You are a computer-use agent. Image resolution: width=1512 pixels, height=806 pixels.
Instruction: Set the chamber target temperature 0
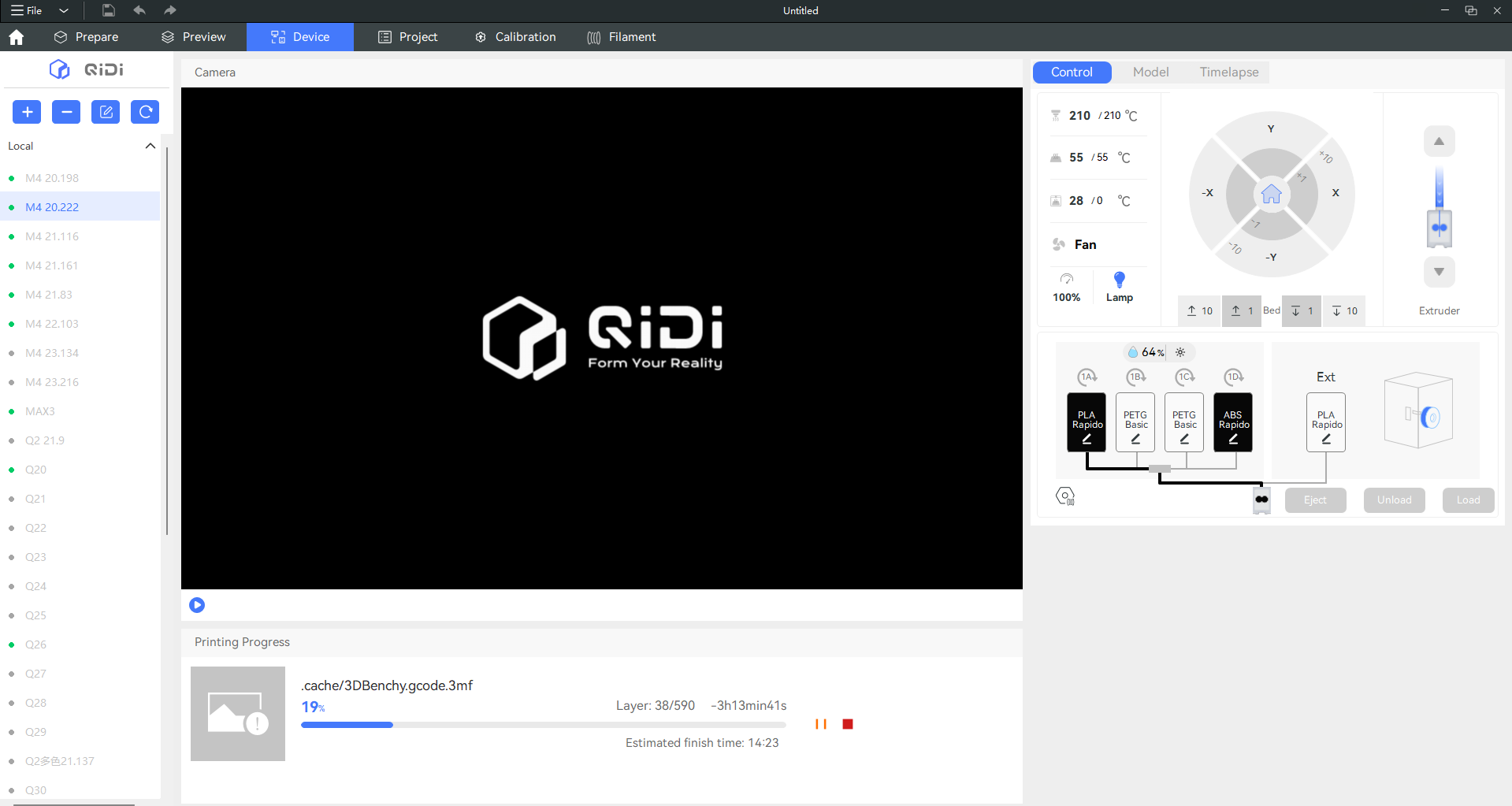[x=1100, y=201]
